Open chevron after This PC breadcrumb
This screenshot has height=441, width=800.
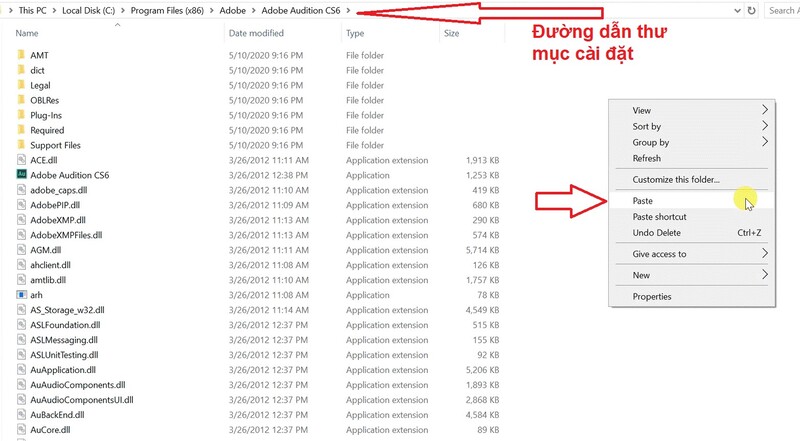tap(54, 10)
